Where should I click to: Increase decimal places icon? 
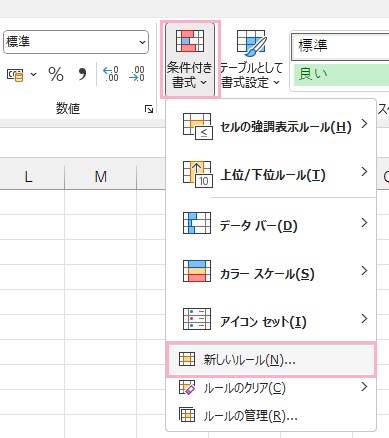[110, 74]
